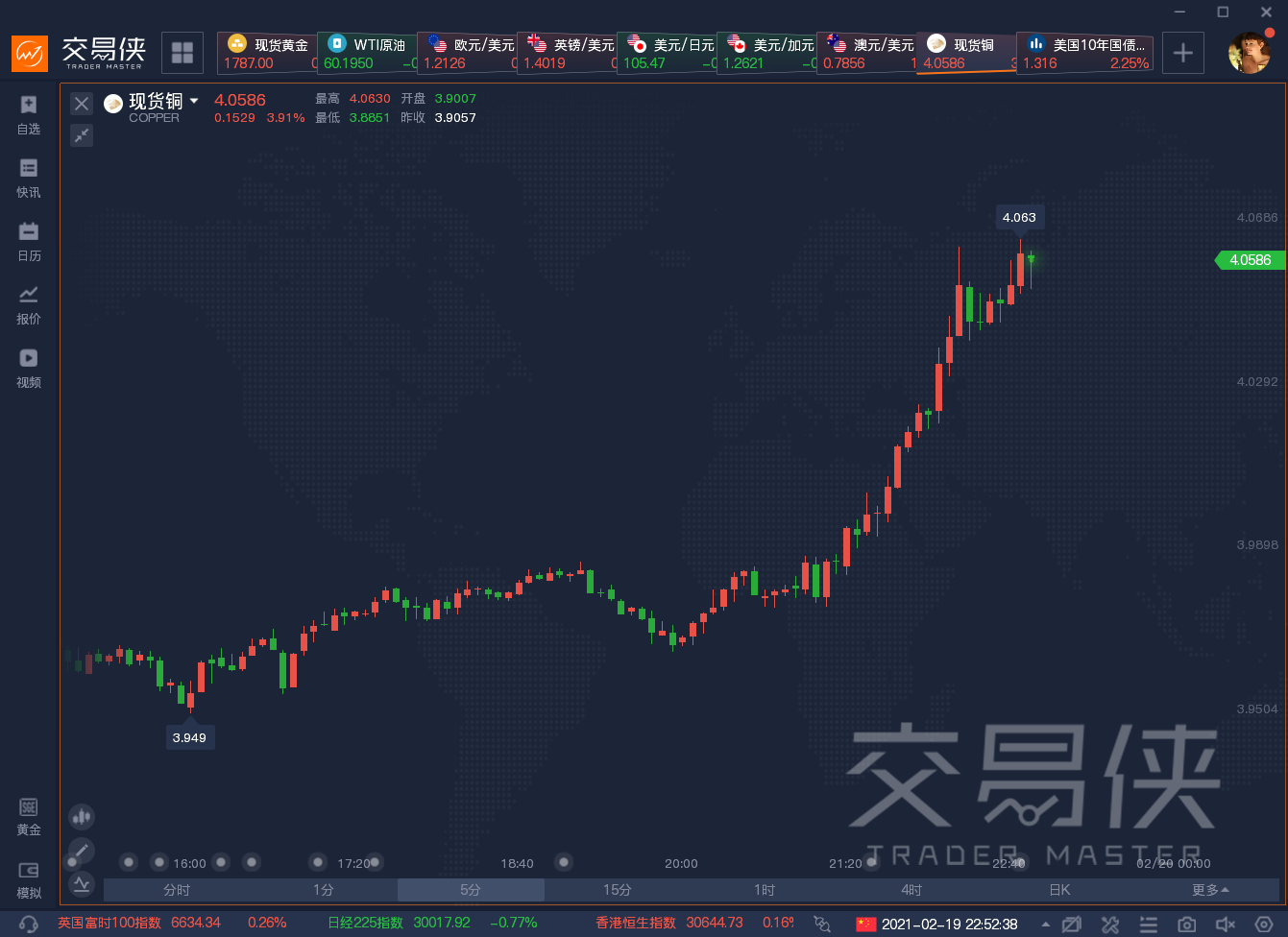Open the 快讯 news flash panel
1288x937 pixels.
click(x=29, y=178)
